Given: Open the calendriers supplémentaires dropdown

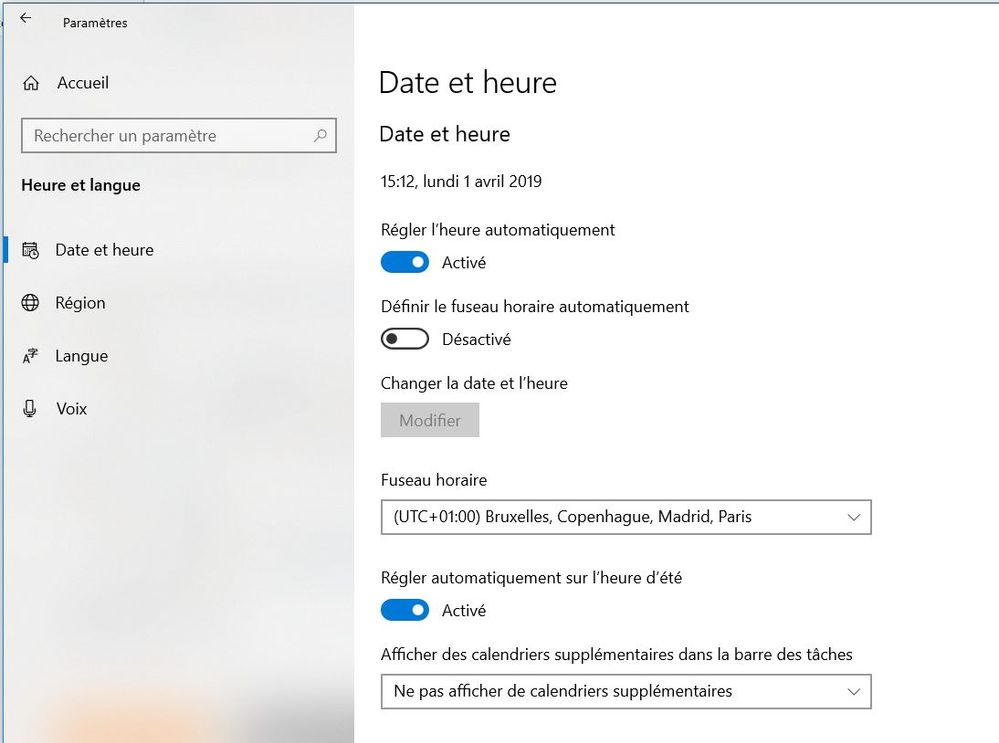Looking at the screenshot, I should click(626, 691).
